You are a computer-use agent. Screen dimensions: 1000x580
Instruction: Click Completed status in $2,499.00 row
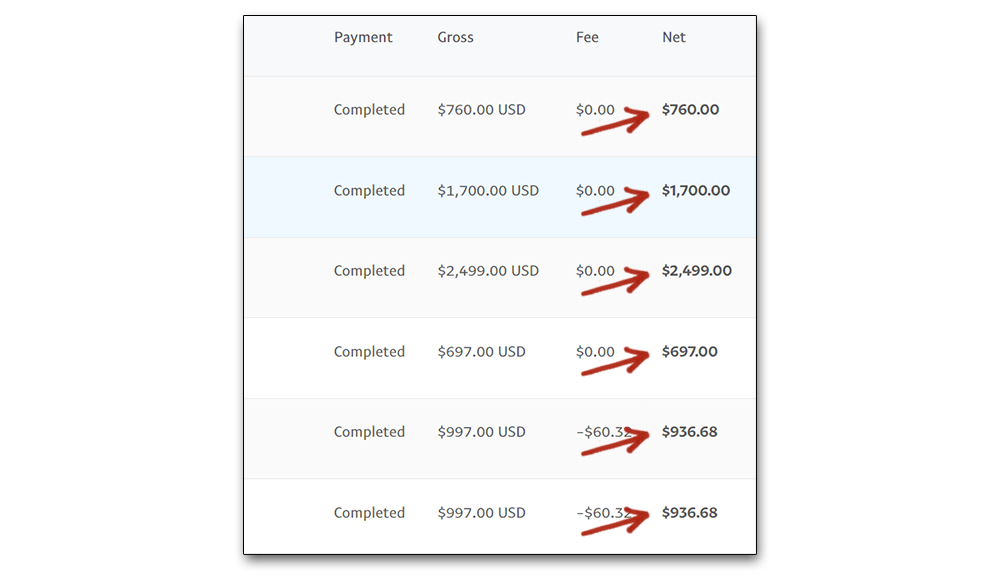[x=369, y=271]
